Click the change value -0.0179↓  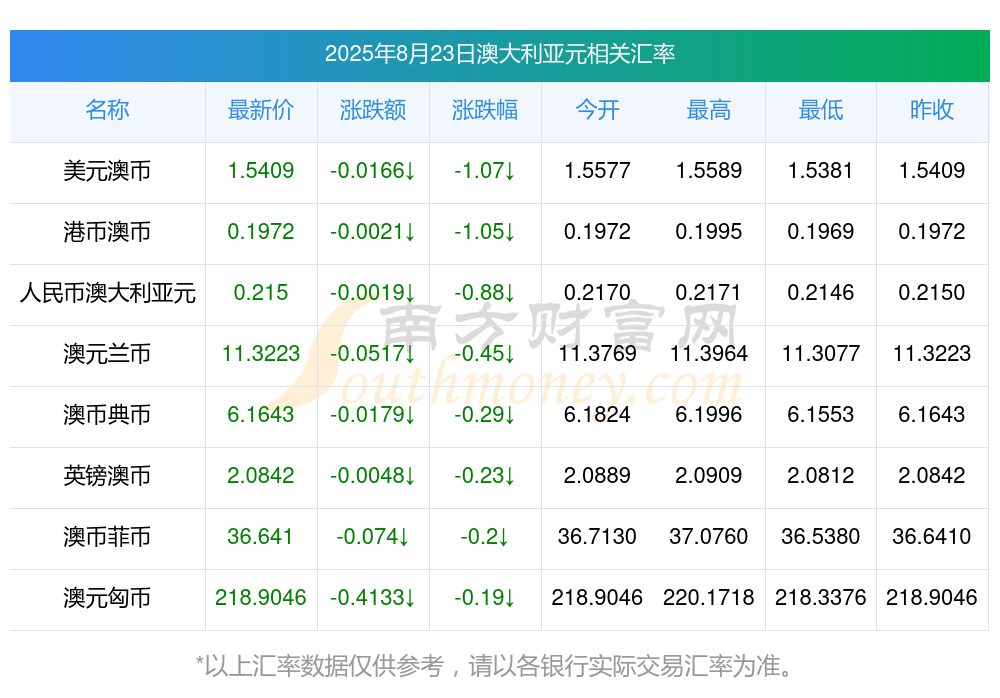point(373,415)
